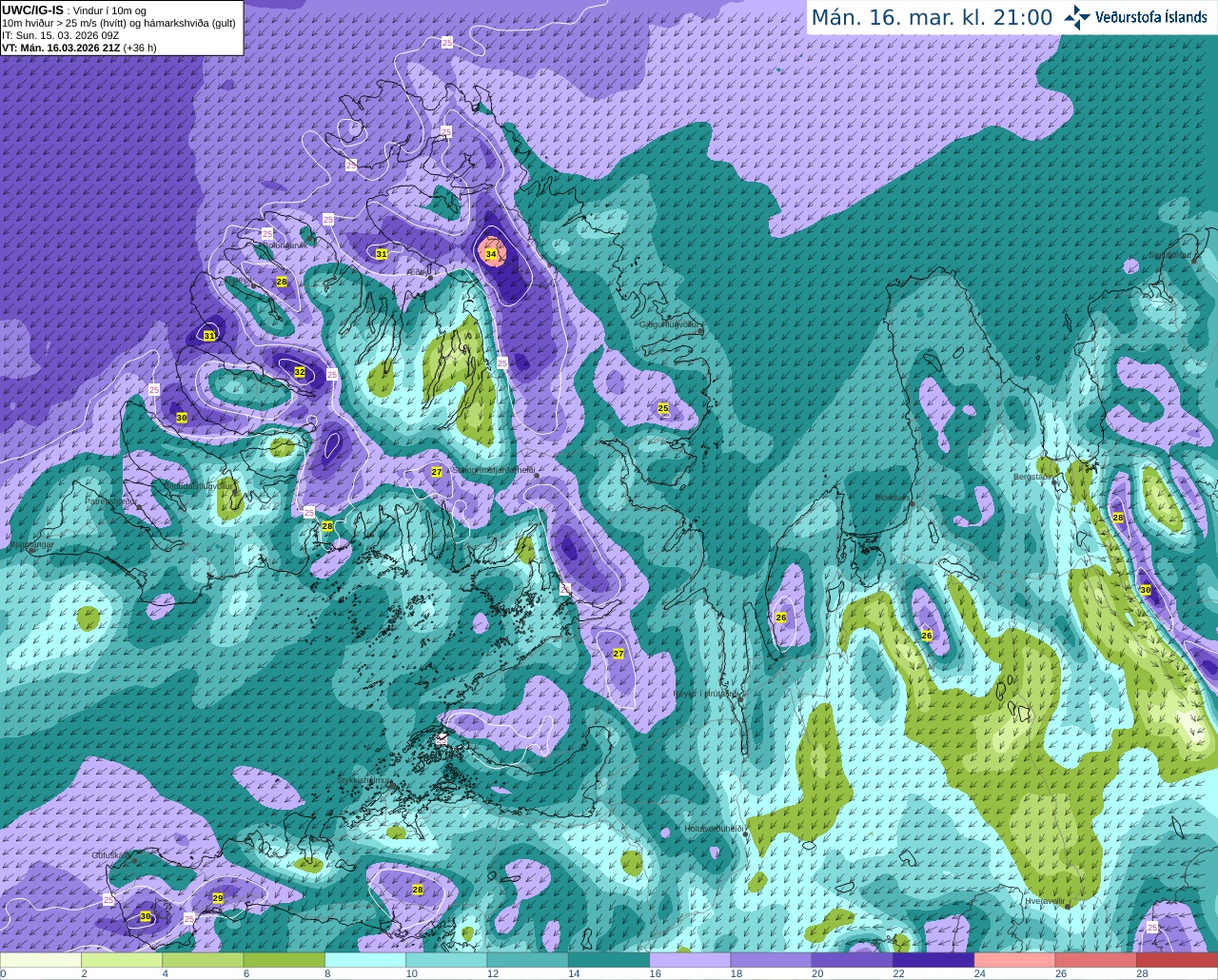This screenshot has width=1218, height=980.
Task: Click the Steingrímsfjarðarheiði station label
Action: 493,470
